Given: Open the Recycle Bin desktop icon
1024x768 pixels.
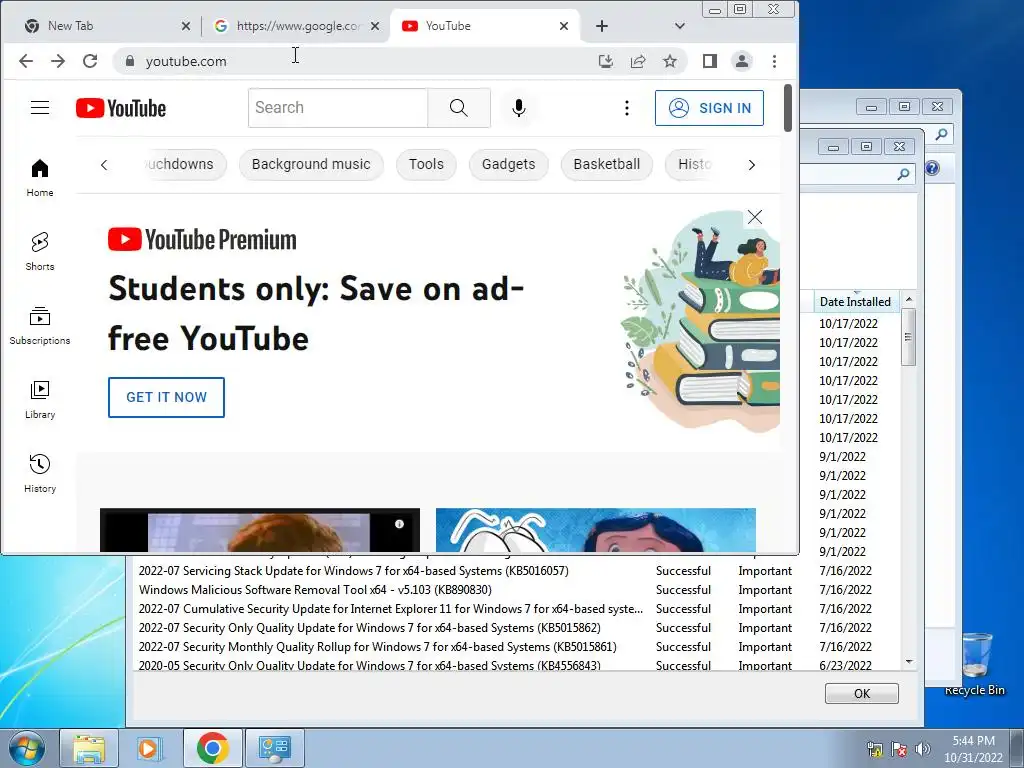Looking at the screenshot, I should (974, 663).
